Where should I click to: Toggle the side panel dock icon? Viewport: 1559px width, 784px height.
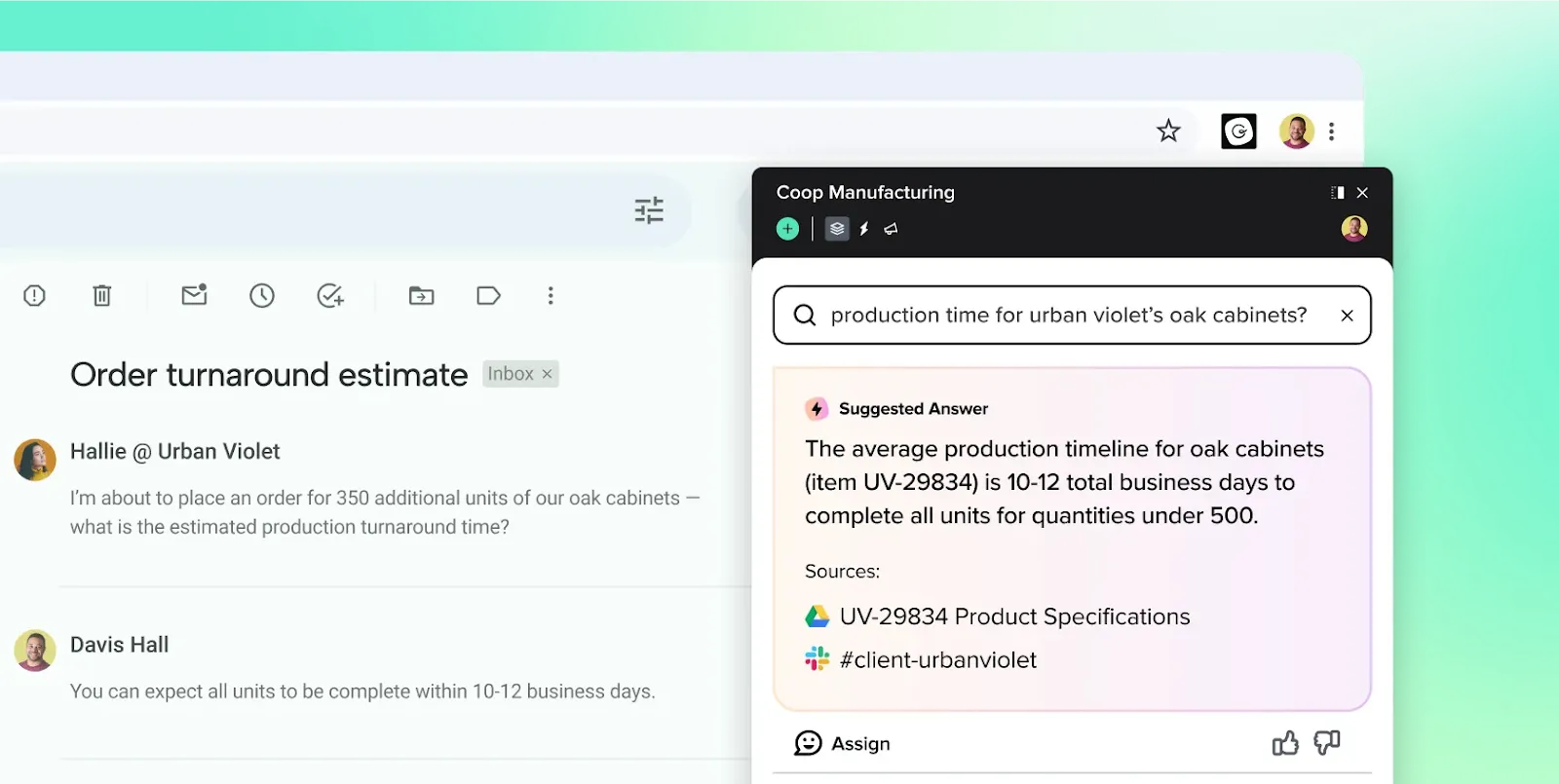point(1338,193)
